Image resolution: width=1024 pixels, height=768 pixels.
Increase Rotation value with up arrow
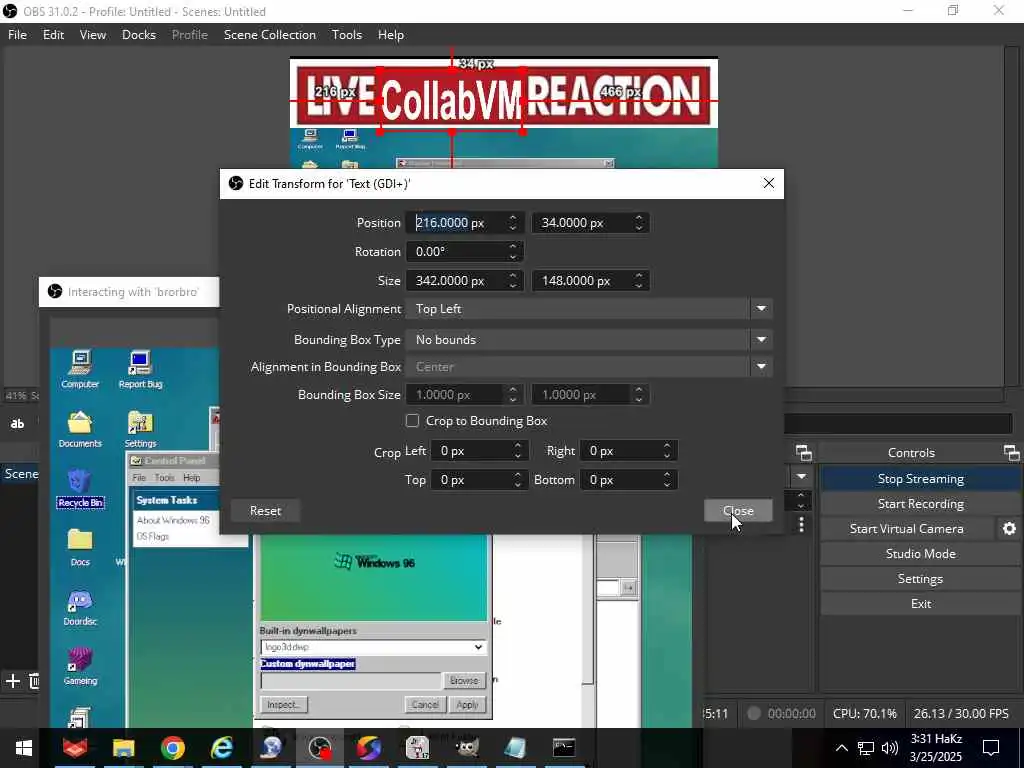tap(513, 247)
